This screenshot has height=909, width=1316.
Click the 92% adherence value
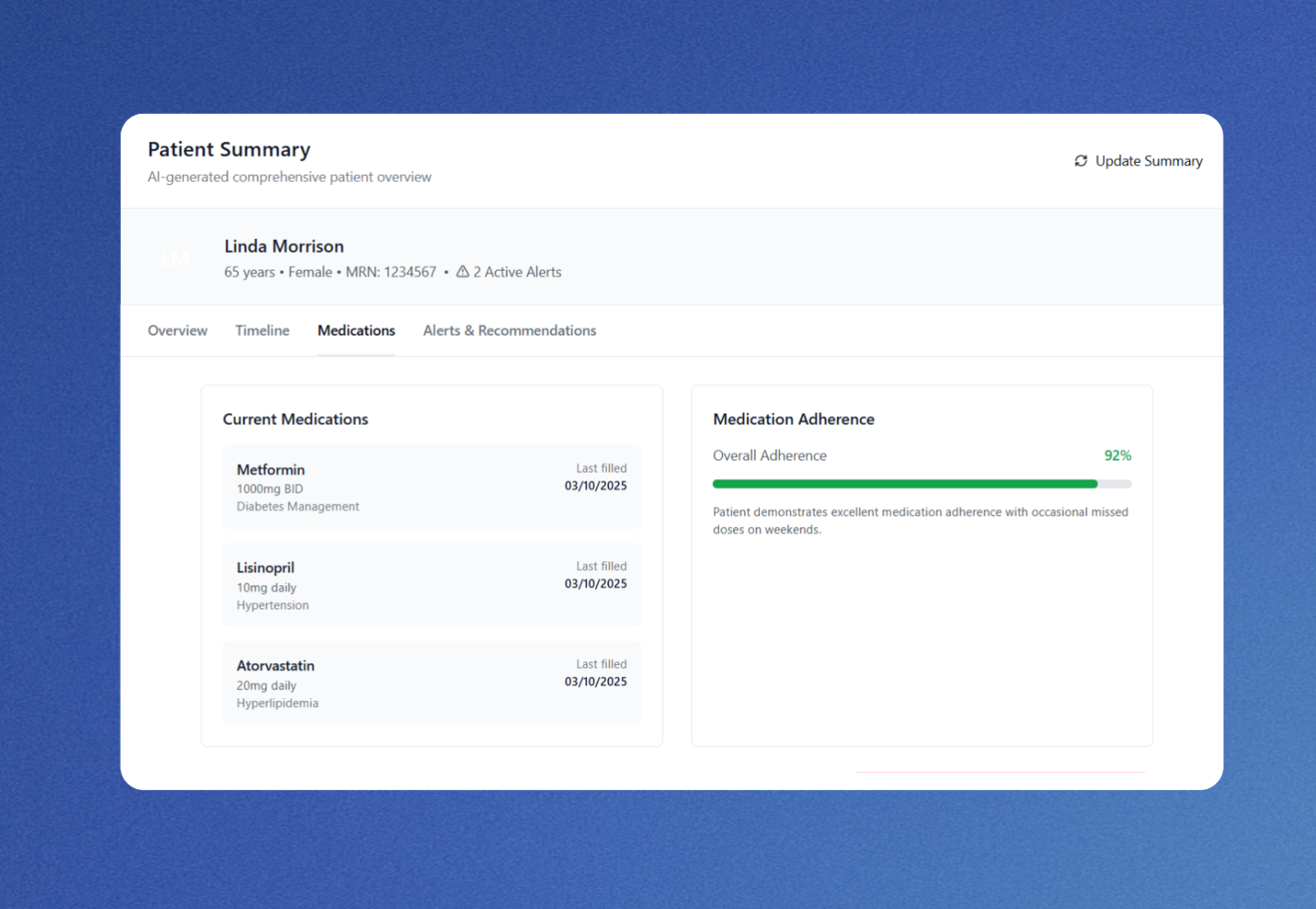(x=1117, y=455)
